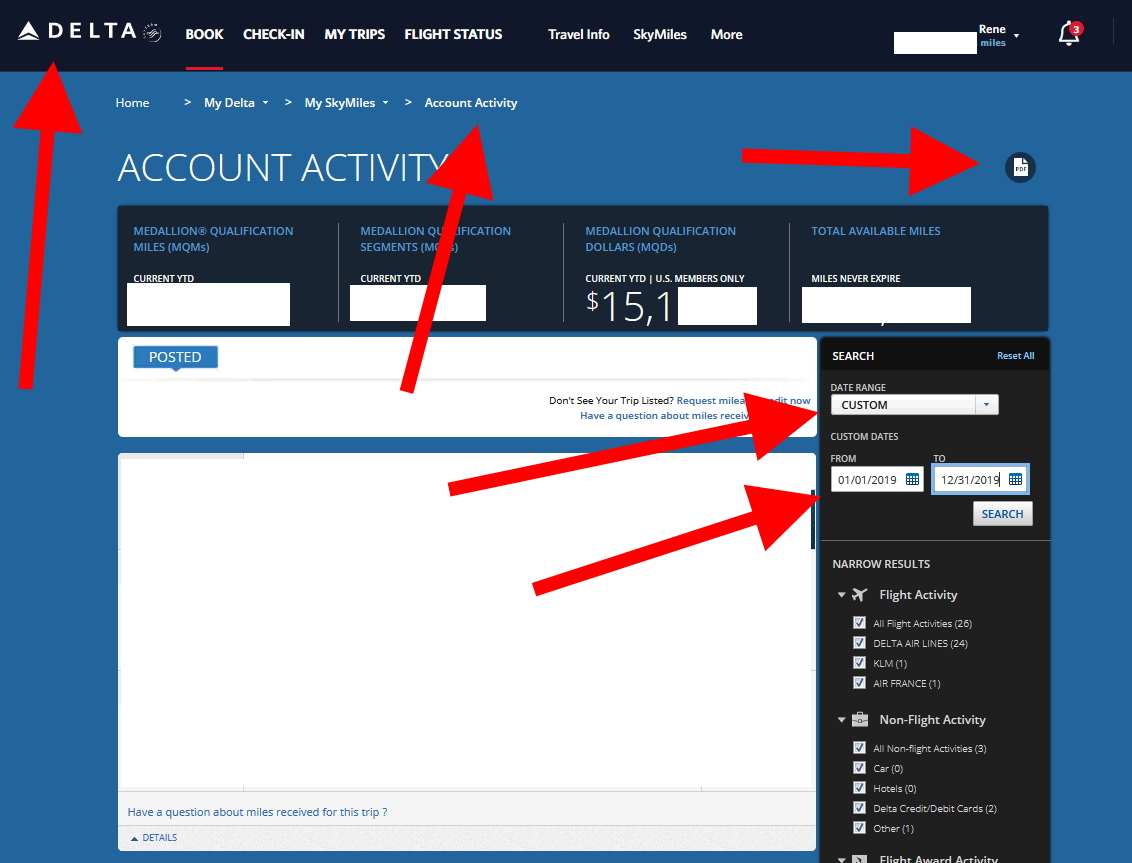Select the POSTED tab
The image size is (1132, 863).
coord(175,356)
